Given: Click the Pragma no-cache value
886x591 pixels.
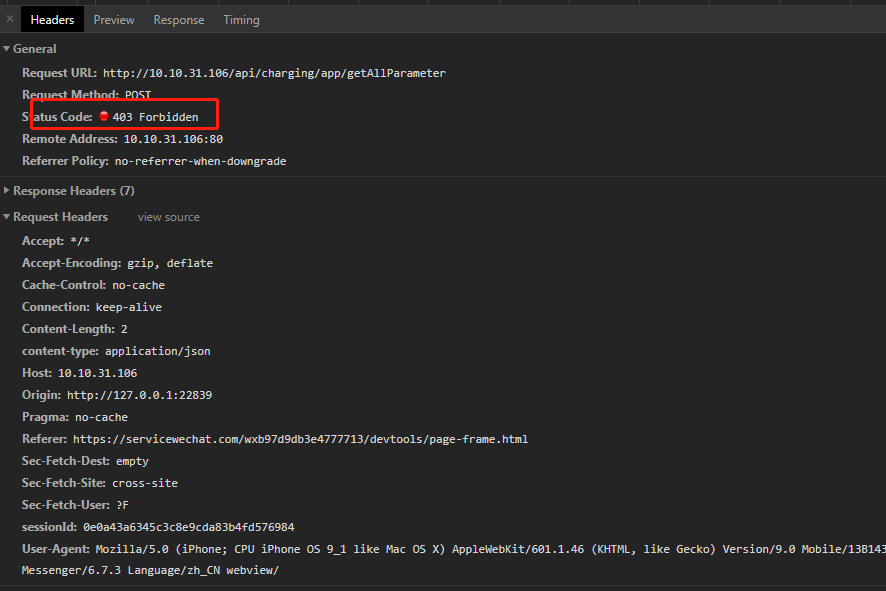Looking at the screenshot, I should click(x=101, y=418).
